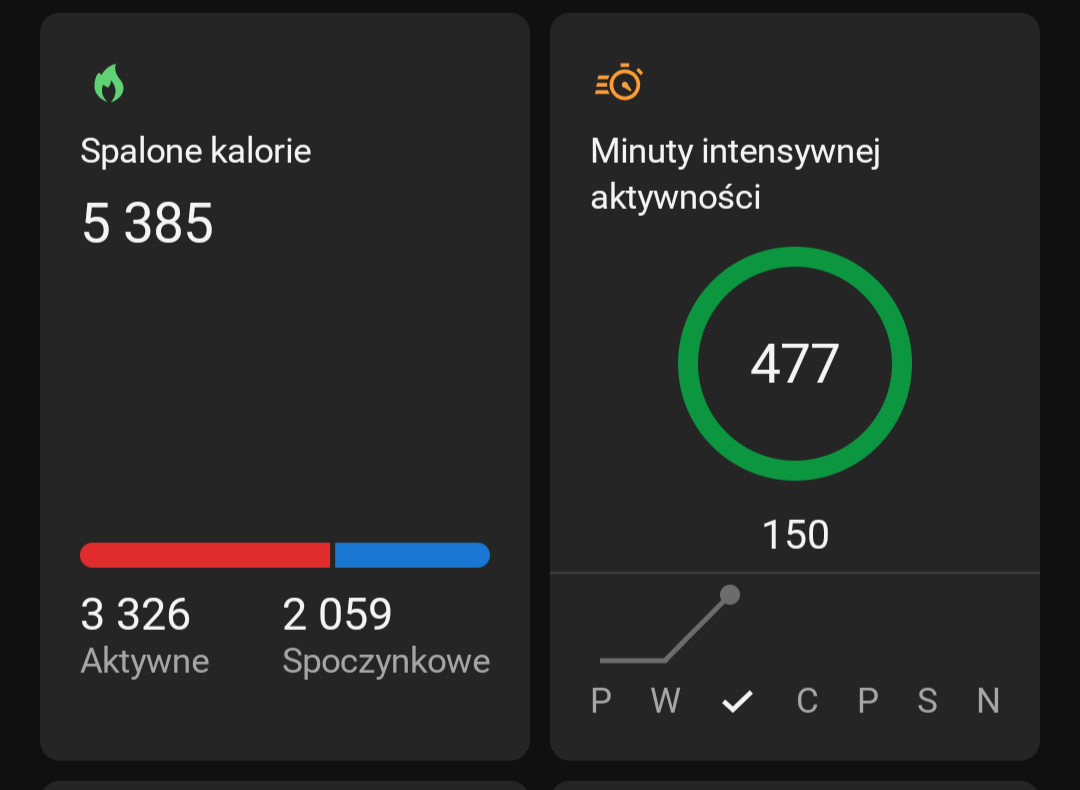Screen dimensions: 1080x790
Task: Select the Spoczynkowe label
Action: point(386,661)
